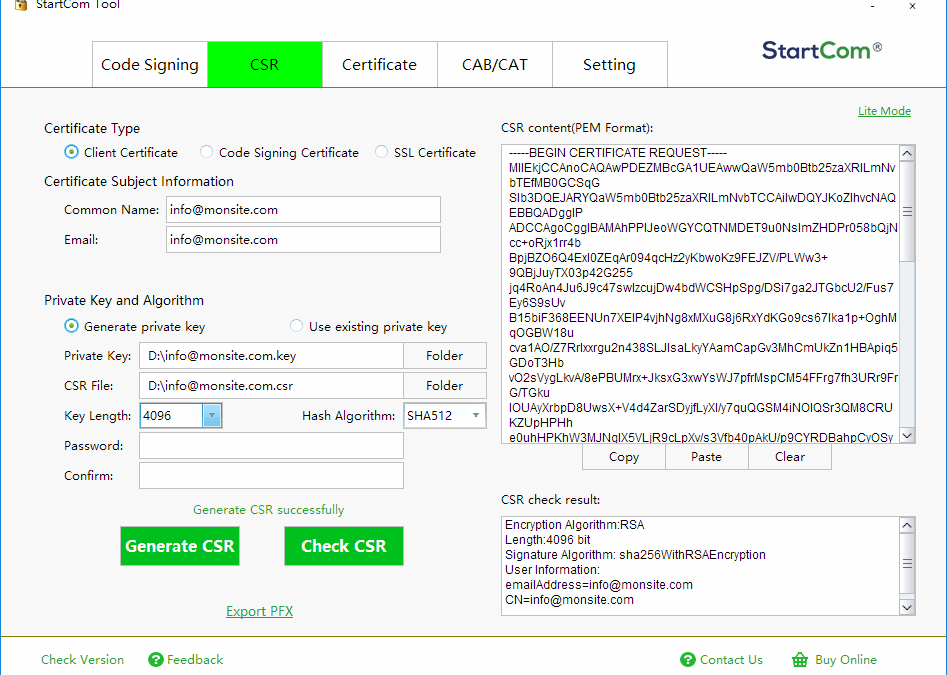This screenshot has width=947, height=675.
Task: Switch to the CSR tab
Action: click(x=265, y=65)
